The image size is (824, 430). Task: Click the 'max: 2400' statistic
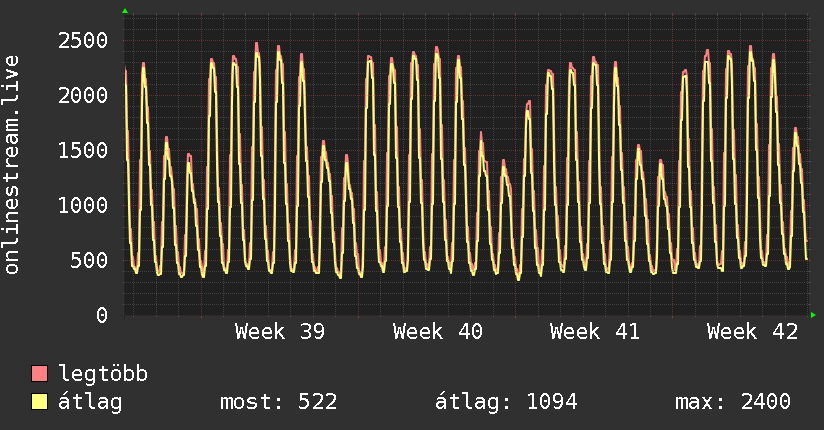(x=733, y=402)
